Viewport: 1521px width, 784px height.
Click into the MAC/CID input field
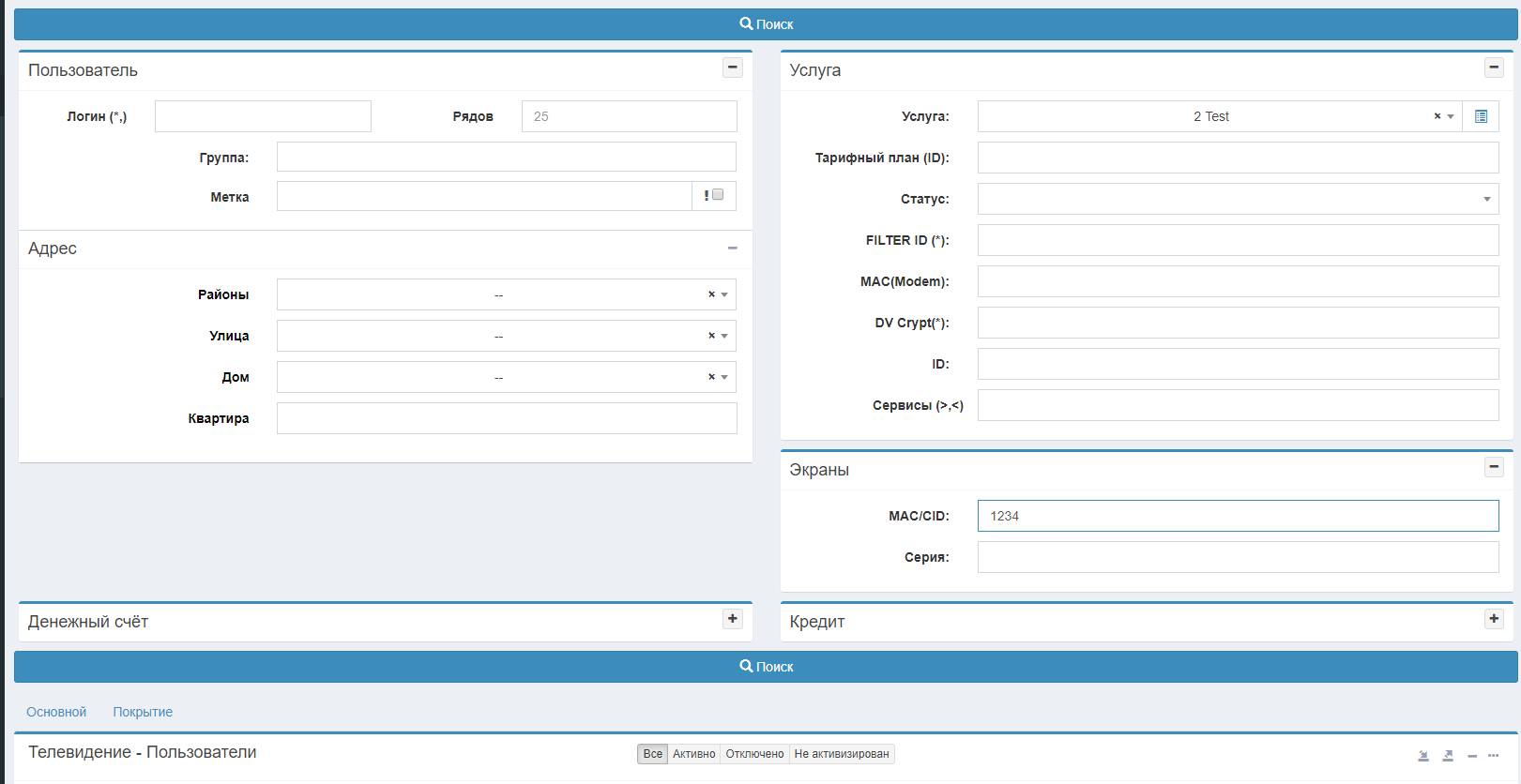pos(1238,516)
